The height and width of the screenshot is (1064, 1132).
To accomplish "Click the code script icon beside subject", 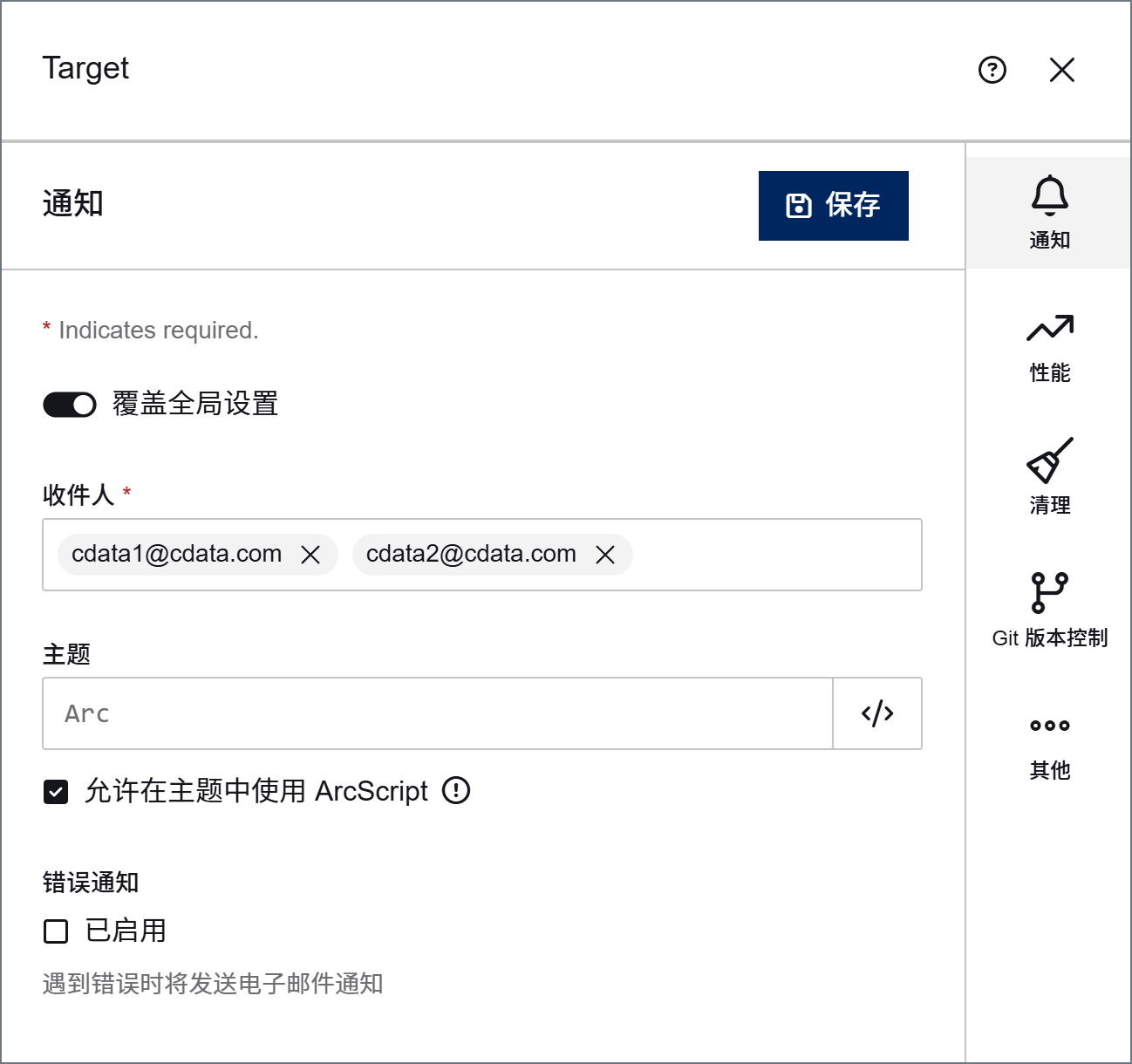I will [877, 713].
